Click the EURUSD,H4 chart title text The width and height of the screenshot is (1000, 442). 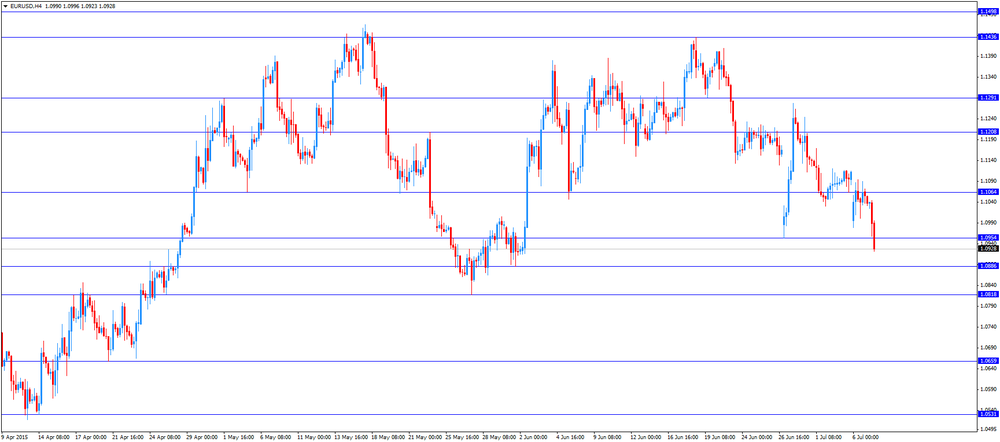25,5
